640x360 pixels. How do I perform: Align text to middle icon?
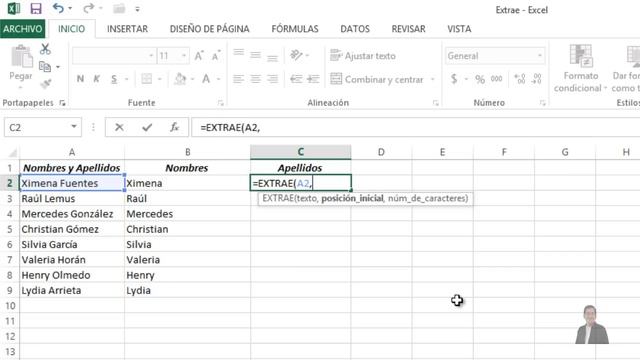coord(256,55)
